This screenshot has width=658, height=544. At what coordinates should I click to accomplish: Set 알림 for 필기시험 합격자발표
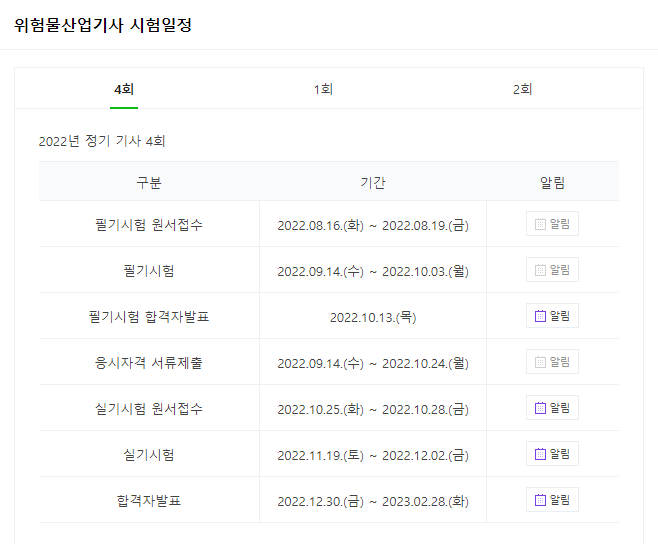coord(552,316)
